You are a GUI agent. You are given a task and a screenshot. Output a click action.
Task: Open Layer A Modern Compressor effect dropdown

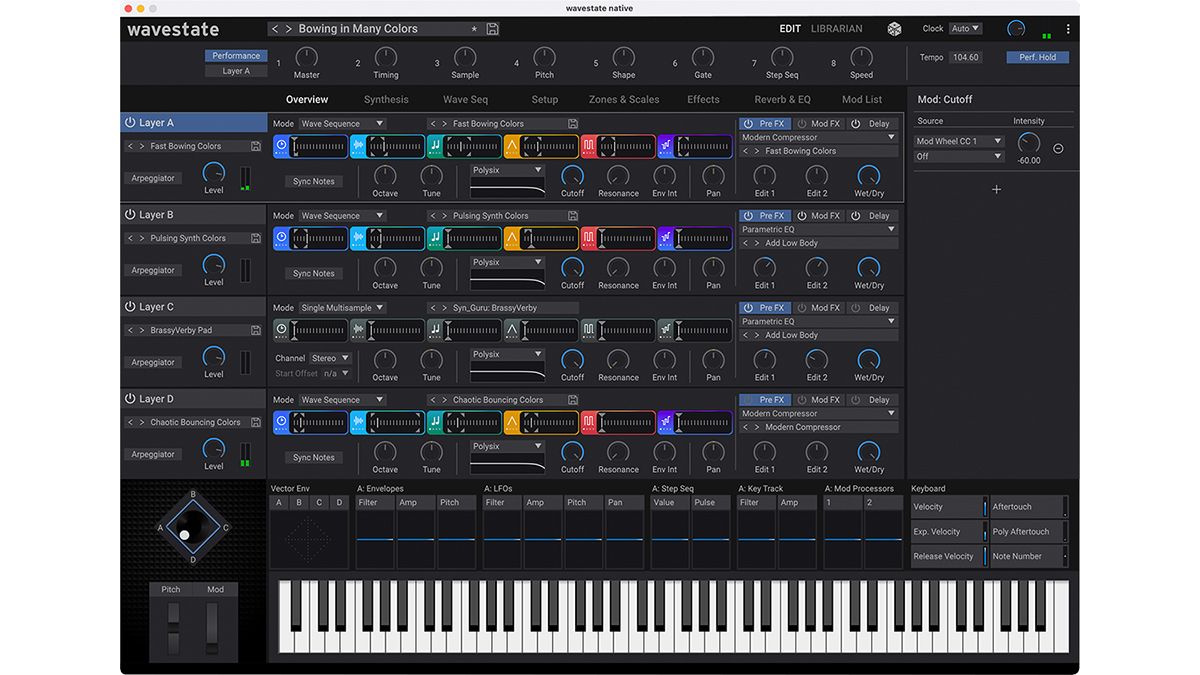[x=818, y=137]
